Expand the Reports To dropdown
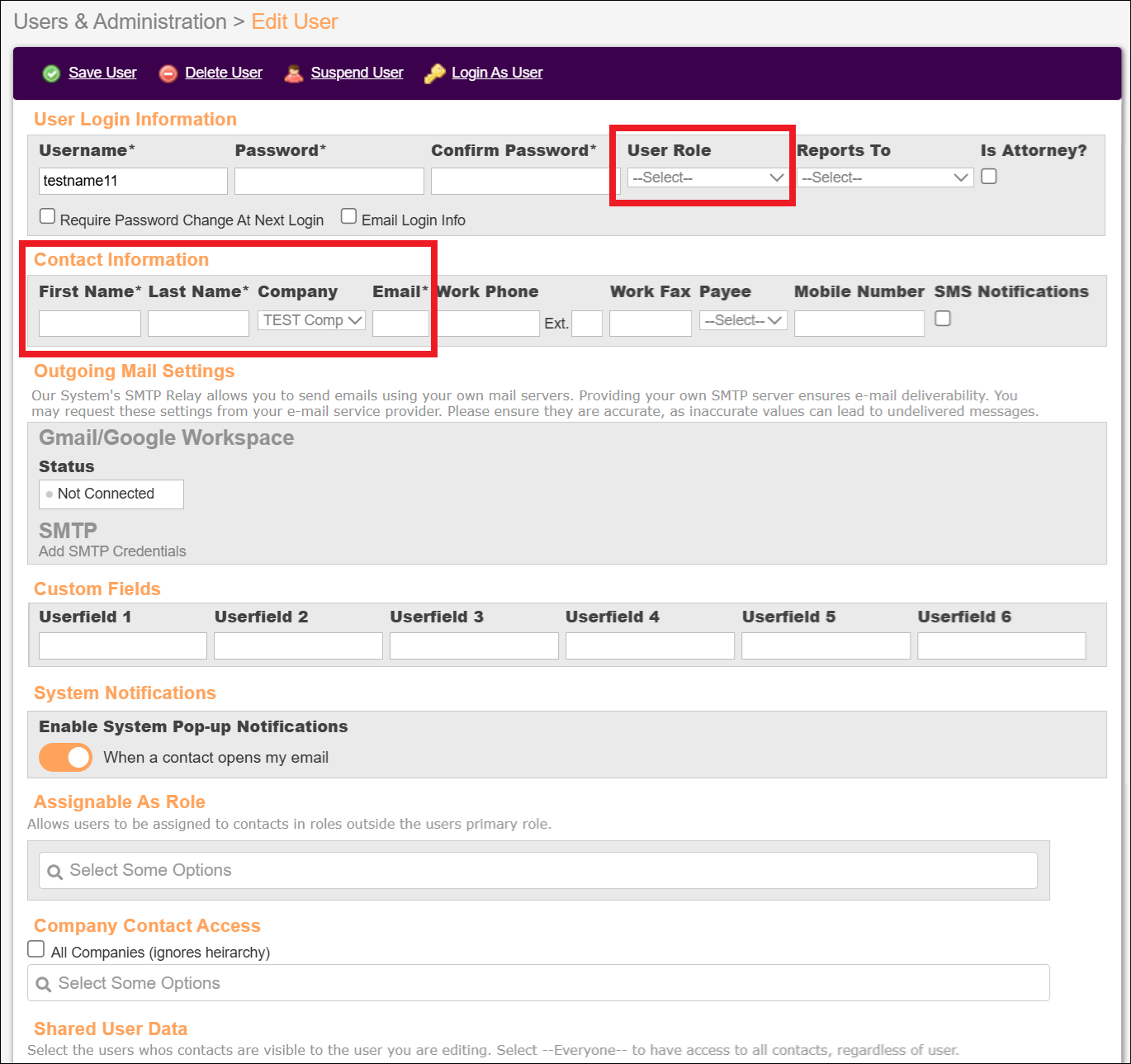The height and width of the screenshot is (1064, 1131). click(x=885, y=177)
